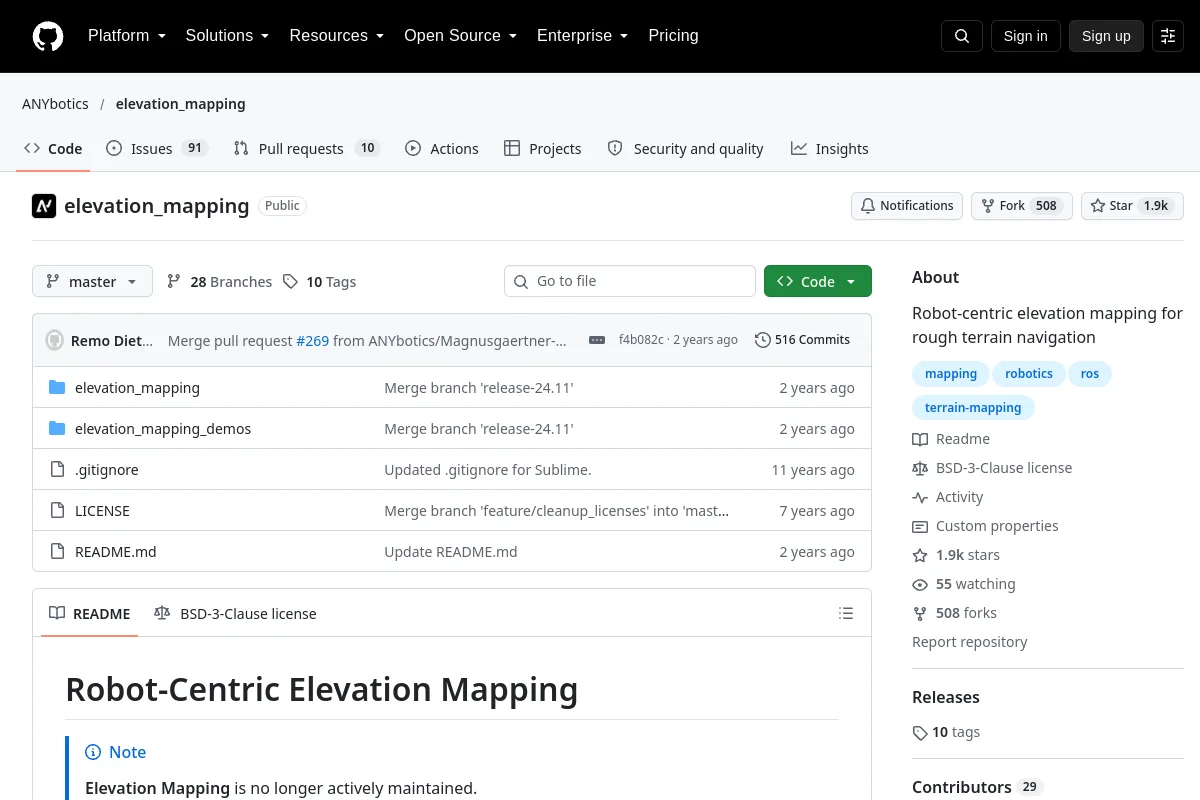Click the elevation_mapping_demos folder icon
Image resolution: width=1200 pixels, height=800 pixels.
click(x=57, y=428)
